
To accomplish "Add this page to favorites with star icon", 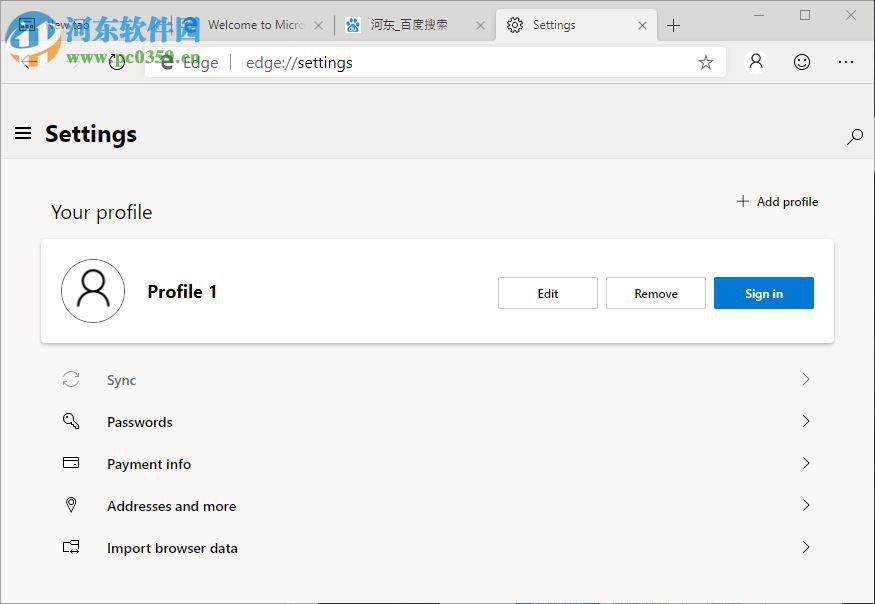I will pyautogui.click(x=706, y=62).
